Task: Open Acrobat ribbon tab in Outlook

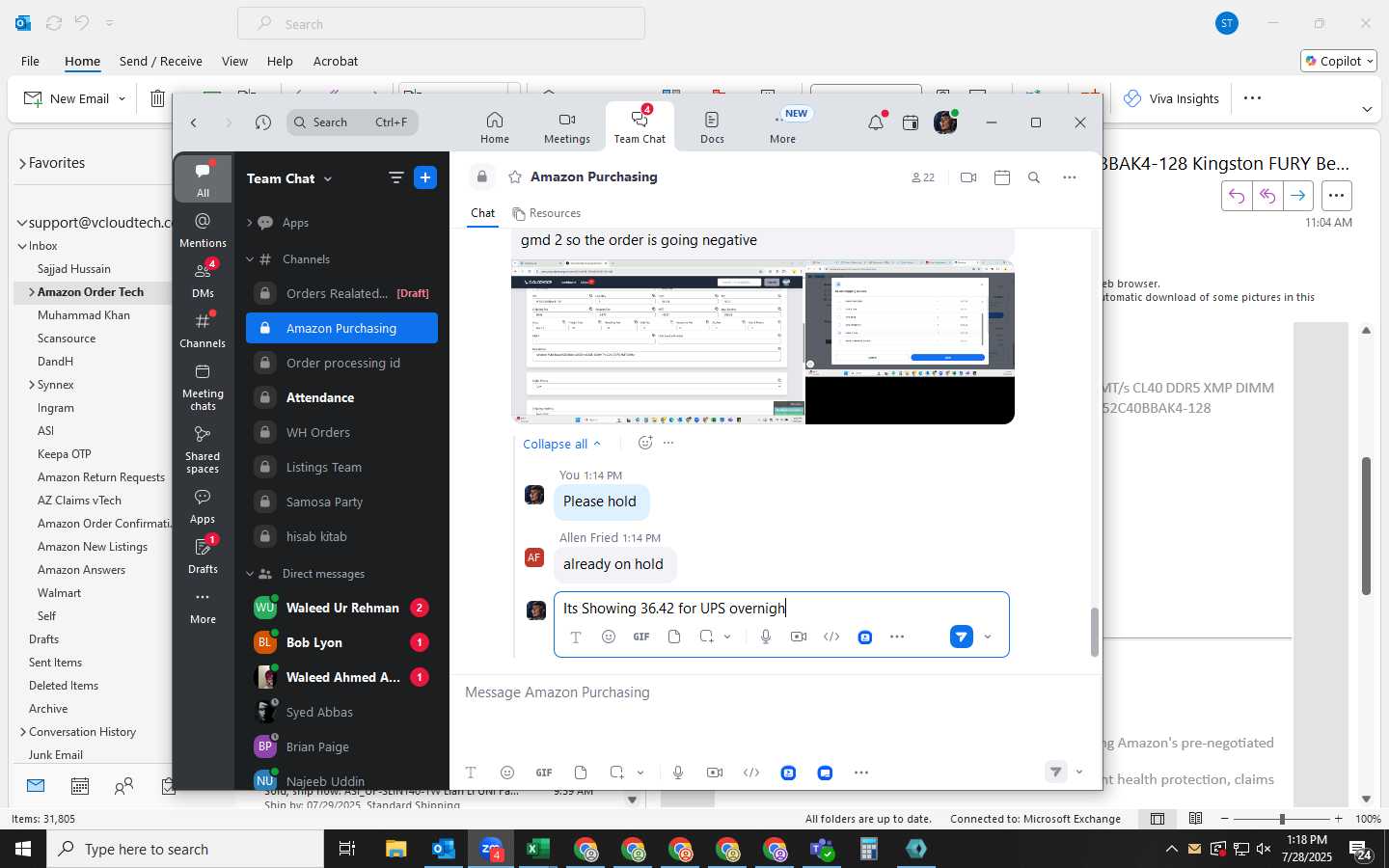Action: (x=336, y=61)
